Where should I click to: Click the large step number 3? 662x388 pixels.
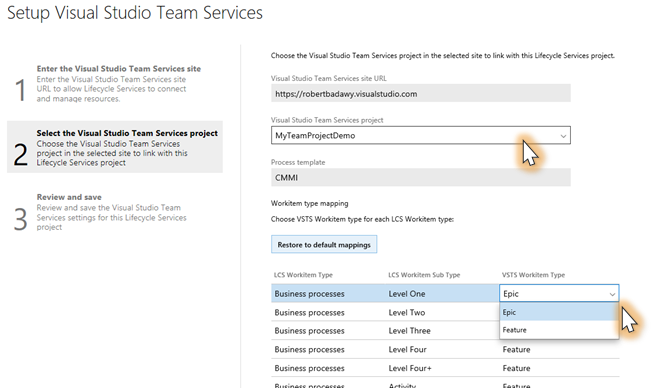tap(20, 220)
